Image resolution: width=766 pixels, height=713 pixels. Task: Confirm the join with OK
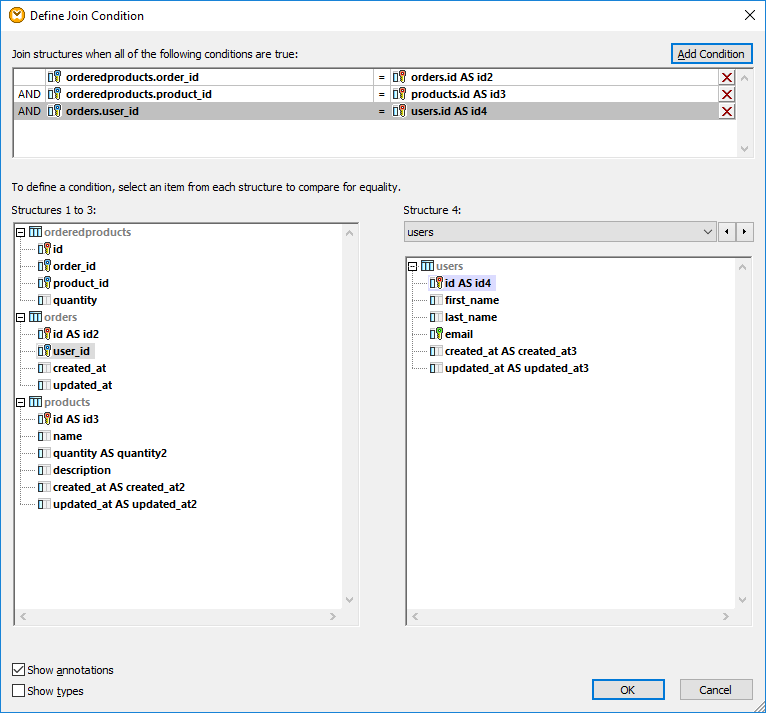point(627,690)
